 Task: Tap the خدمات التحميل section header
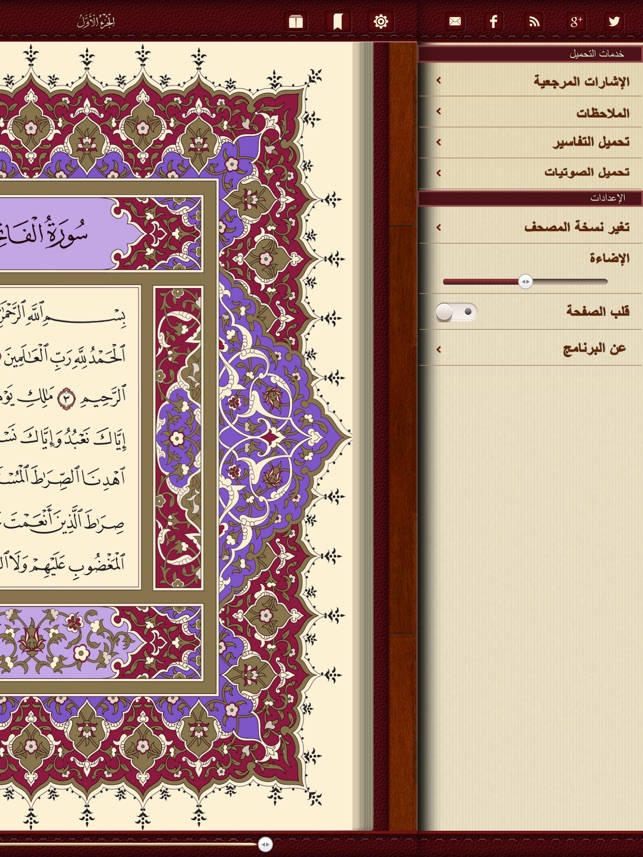(x=530, y=54)
